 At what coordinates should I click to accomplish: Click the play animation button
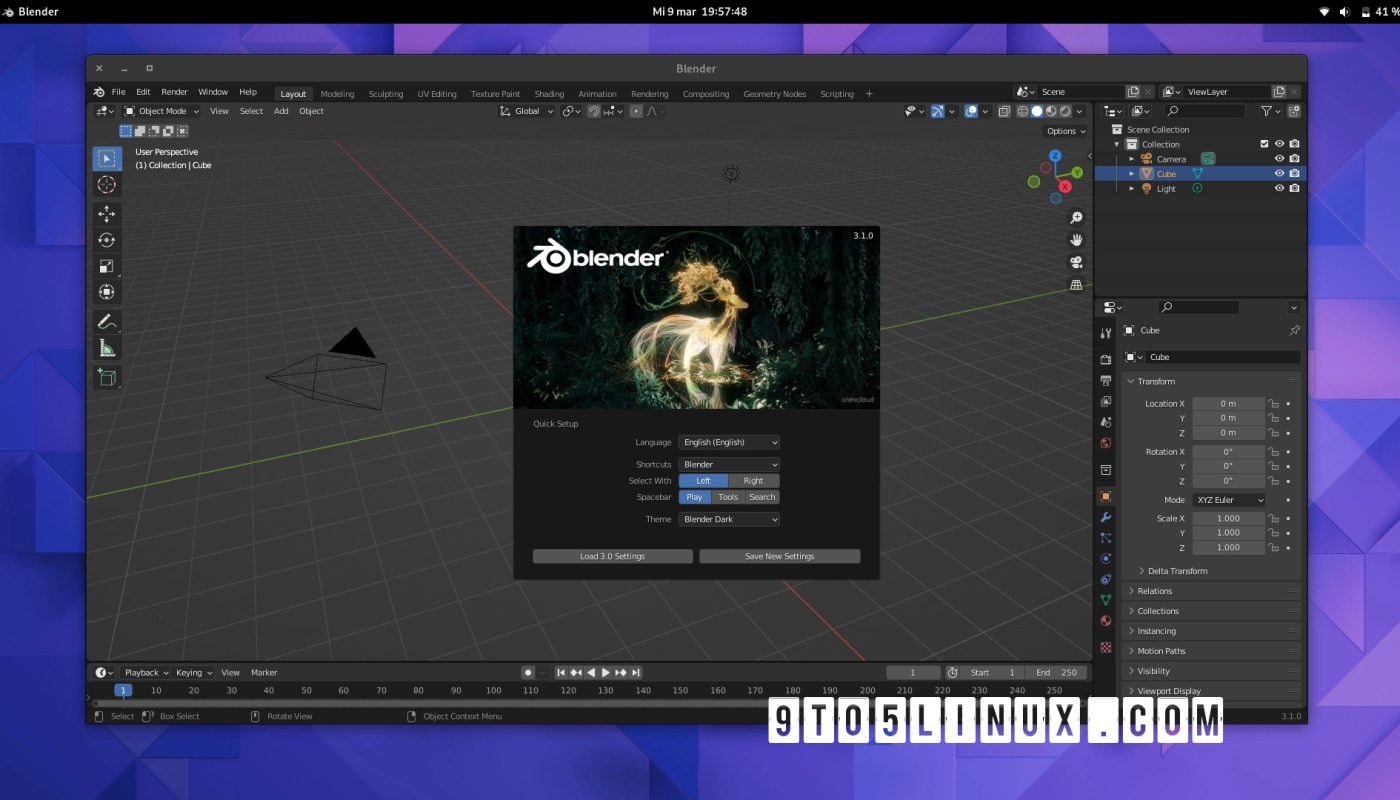pyautogui.click(x=605, y=673)
